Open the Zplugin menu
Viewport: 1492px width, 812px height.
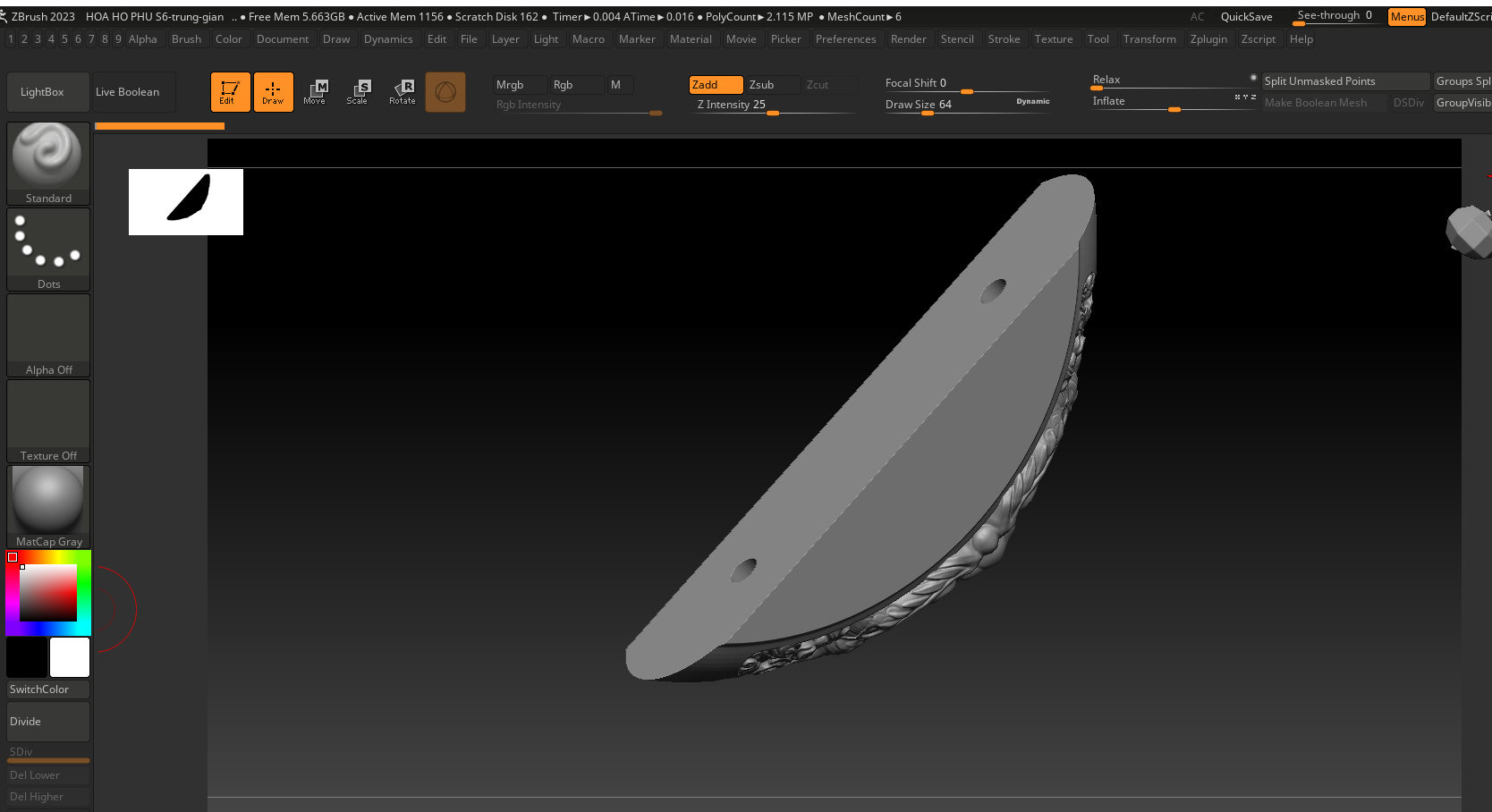point(1208,39)
